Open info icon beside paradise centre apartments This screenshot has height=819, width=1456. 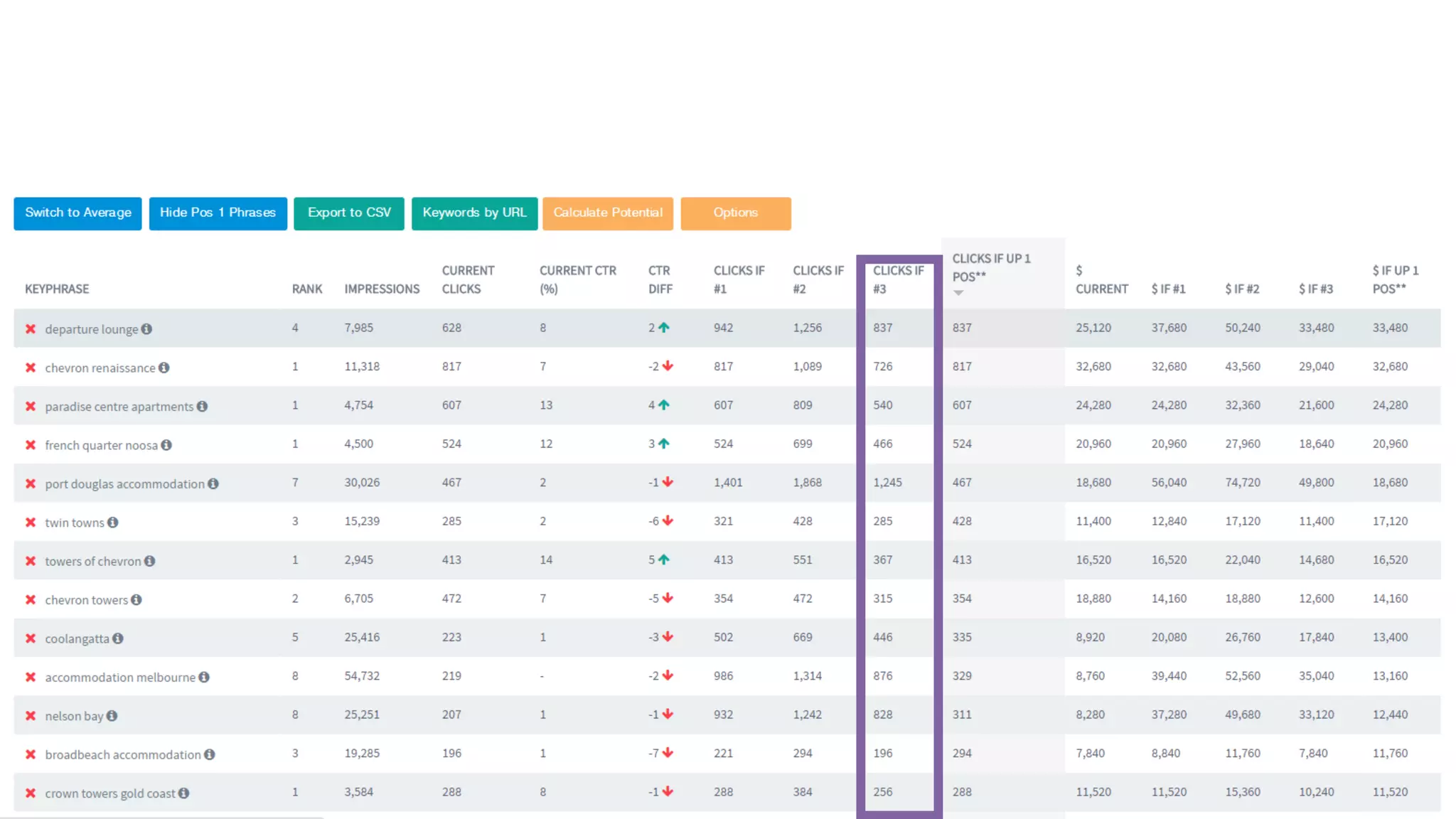click(202, 406)
